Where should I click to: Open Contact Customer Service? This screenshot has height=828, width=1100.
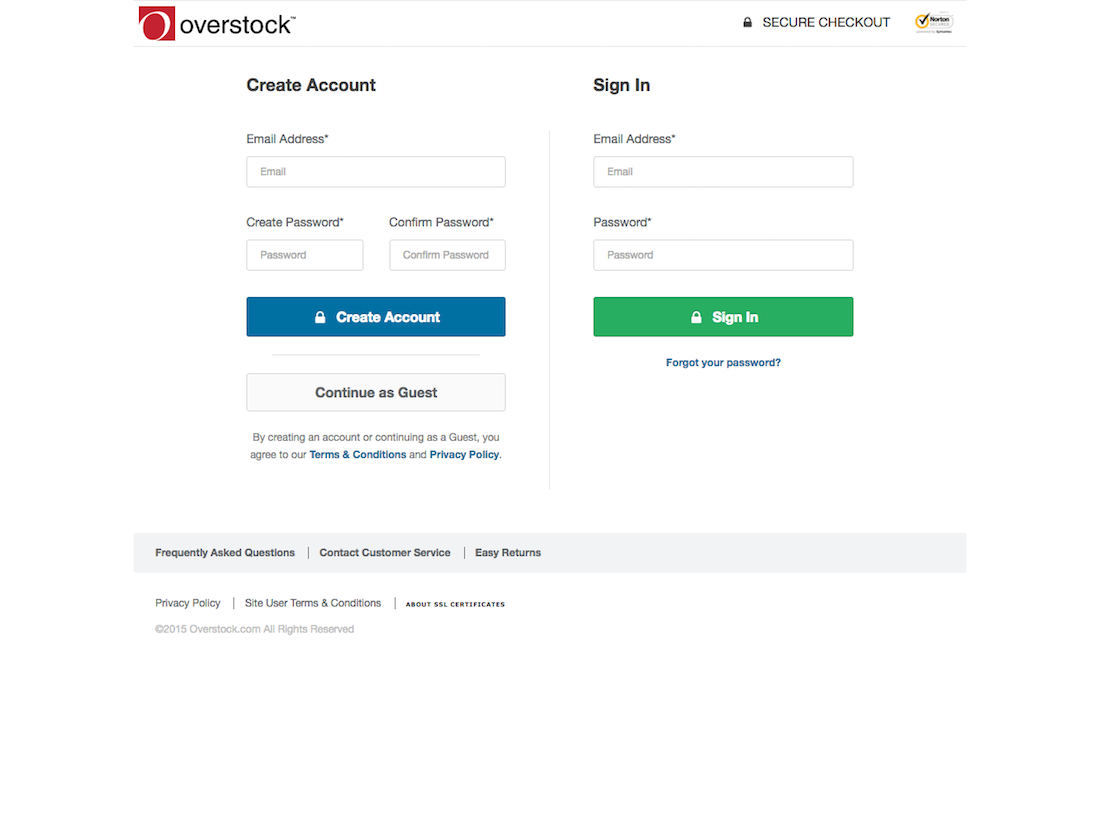[x=384, y=552]
